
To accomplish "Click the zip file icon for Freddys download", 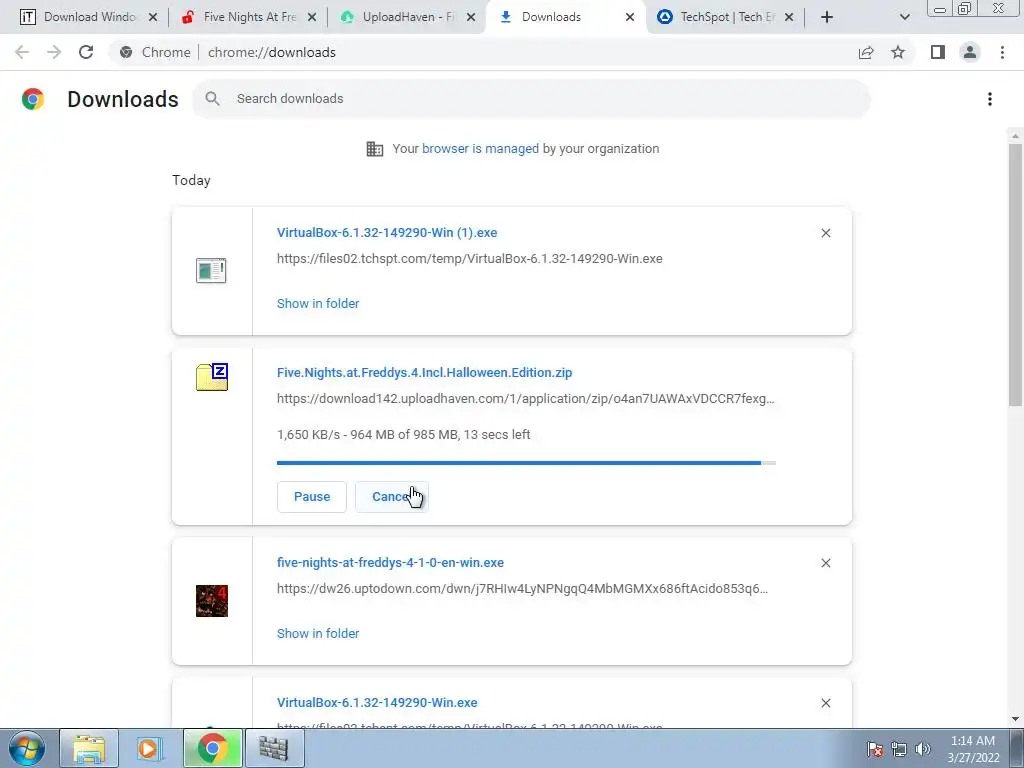I will [212, 377].
